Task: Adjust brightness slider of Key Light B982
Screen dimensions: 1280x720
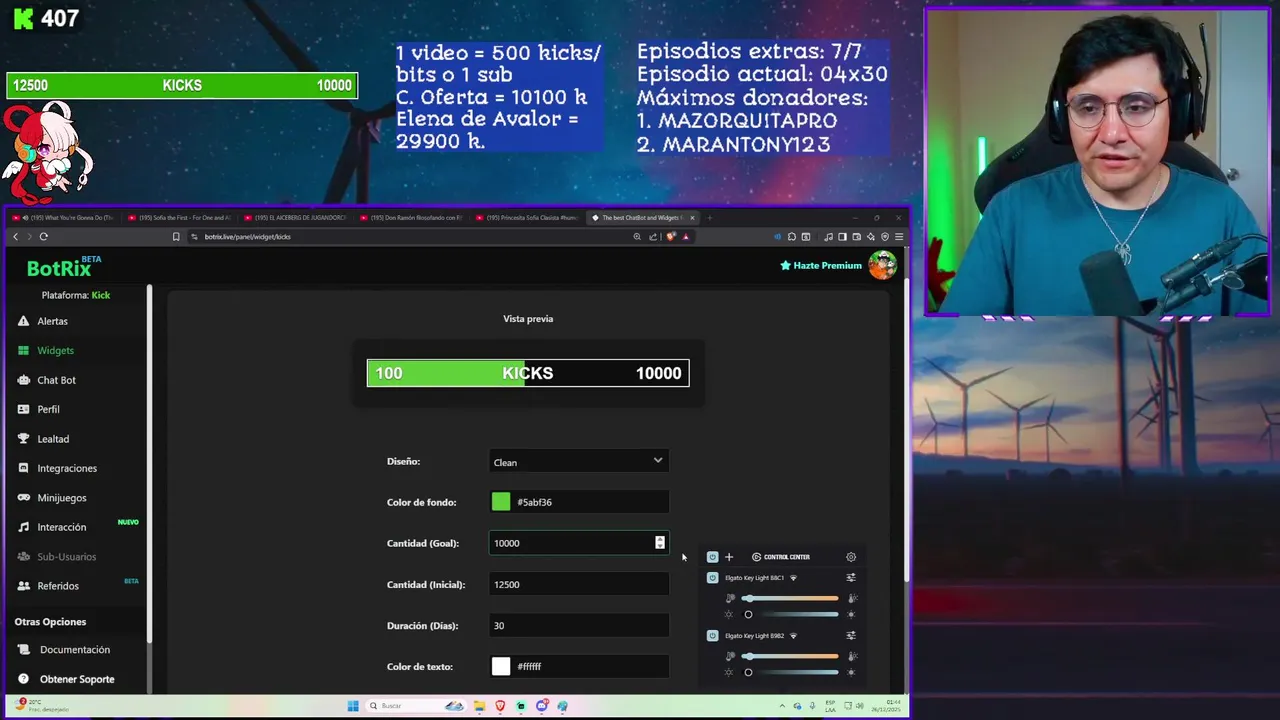Action: tap(790, 672)
